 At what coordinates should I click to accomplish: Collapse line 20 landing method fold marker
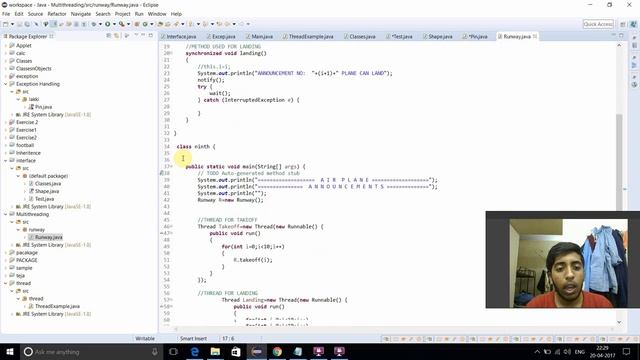171,53
